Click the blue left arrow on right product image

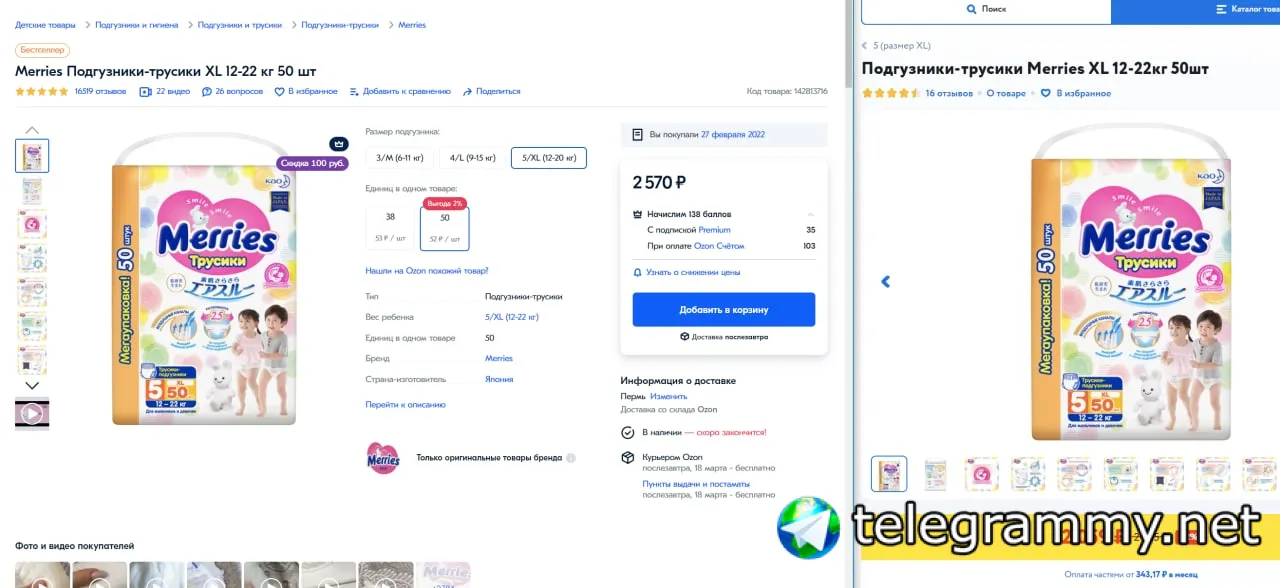[x=885, y=282]
